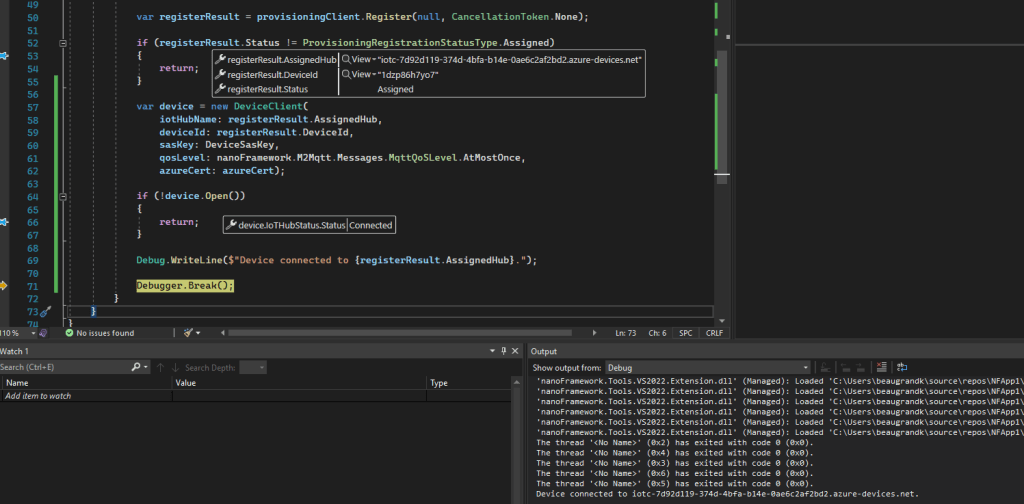Click the screwdriver quick actions icon on line 73

pyautogui.click(x=44, y=312)
